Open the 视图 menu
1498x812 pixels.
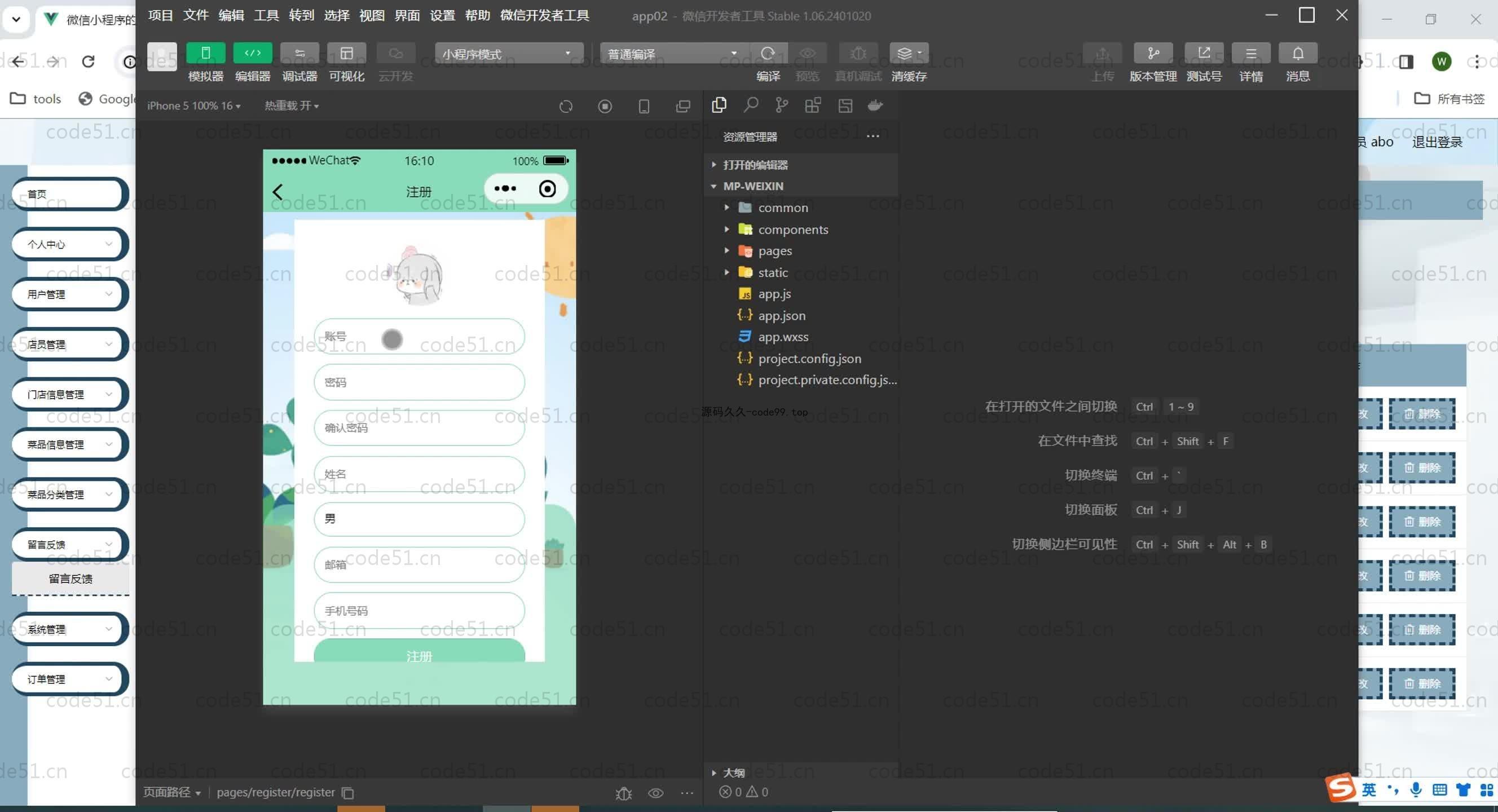click(372, 15)
